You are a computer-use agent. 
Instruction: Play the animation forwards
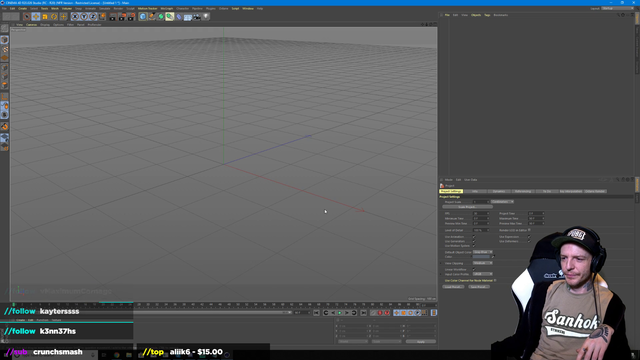(x=340, y=313)
